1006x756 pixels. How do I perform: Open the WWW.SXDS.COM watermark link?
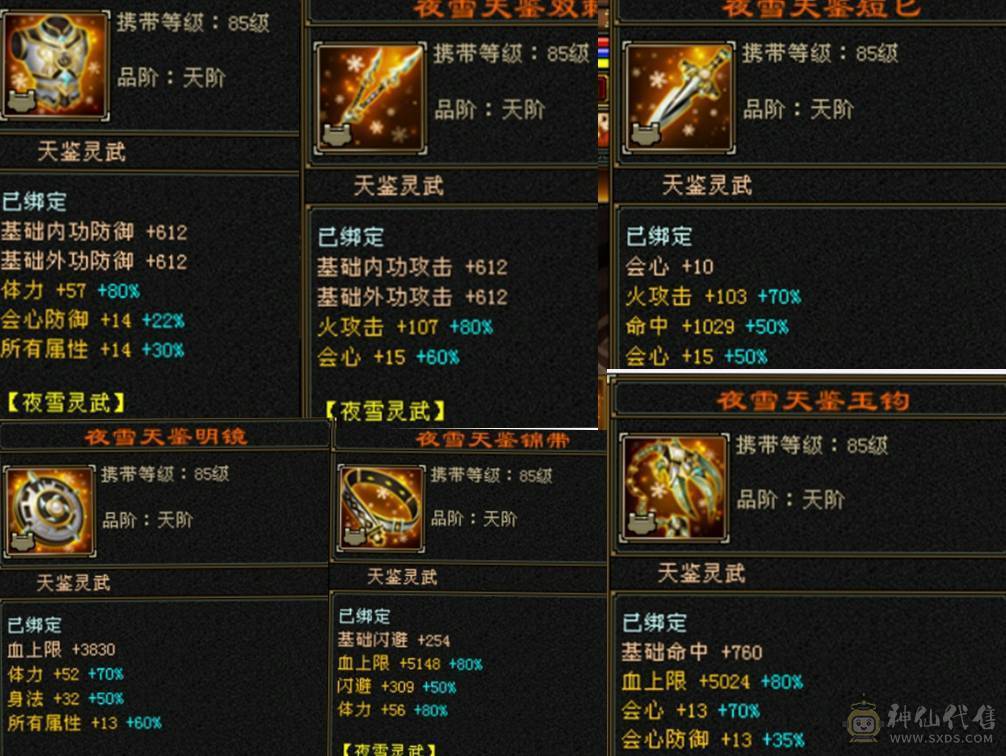(941, 739)
